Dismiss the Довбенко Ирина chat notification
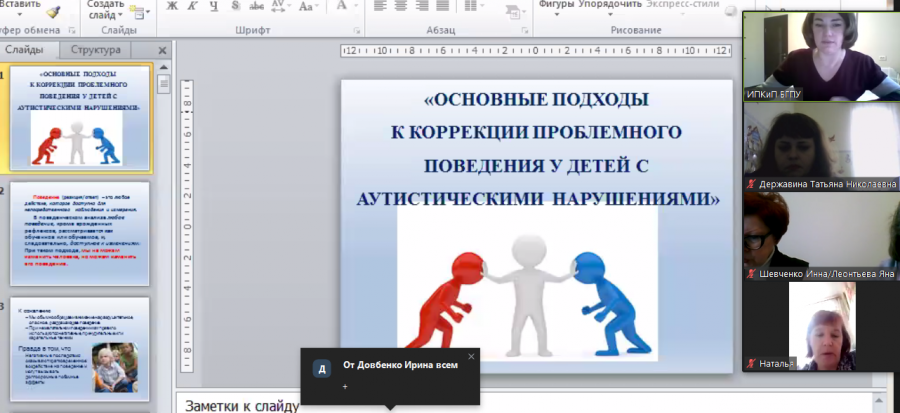The image size is (900, 413). tap(471, 357)
